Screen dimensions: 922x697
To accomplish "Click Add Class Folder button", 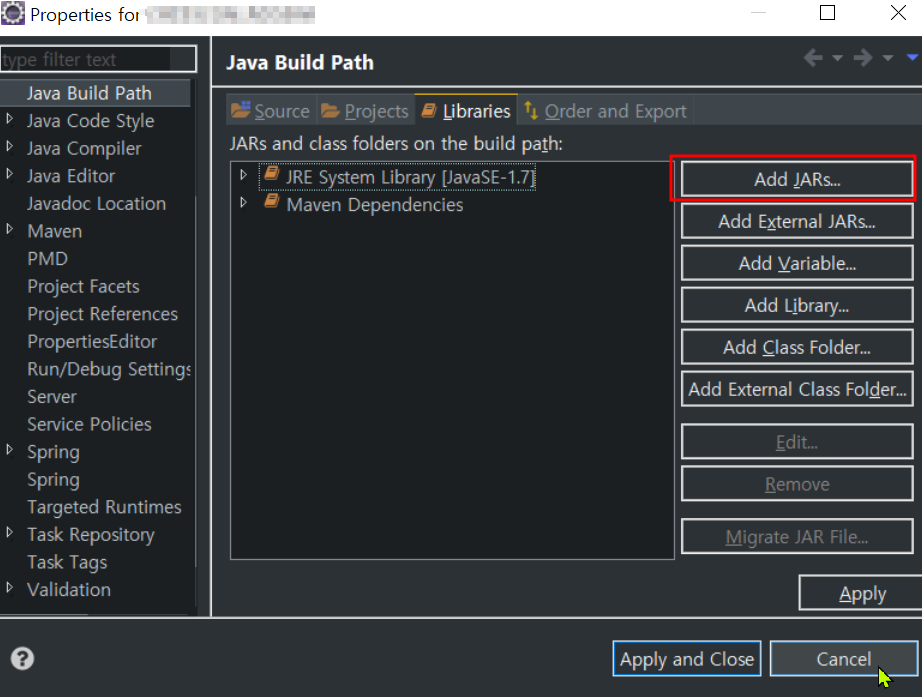I will click(797, 347).
